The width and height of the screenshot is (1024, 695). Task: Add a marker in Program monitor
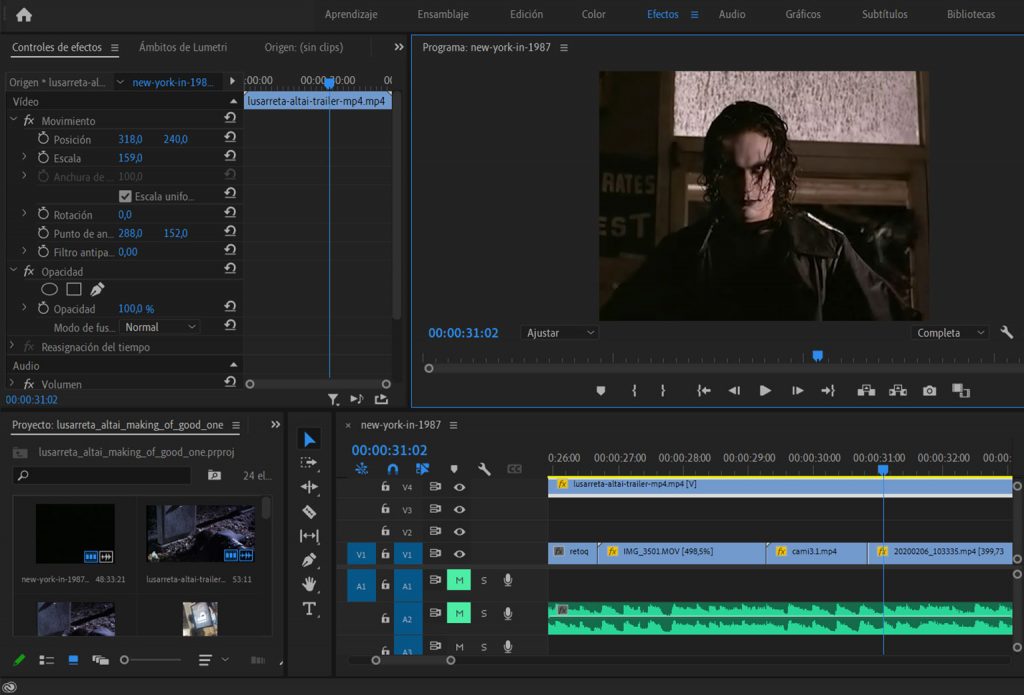click(x=601, y=391)
